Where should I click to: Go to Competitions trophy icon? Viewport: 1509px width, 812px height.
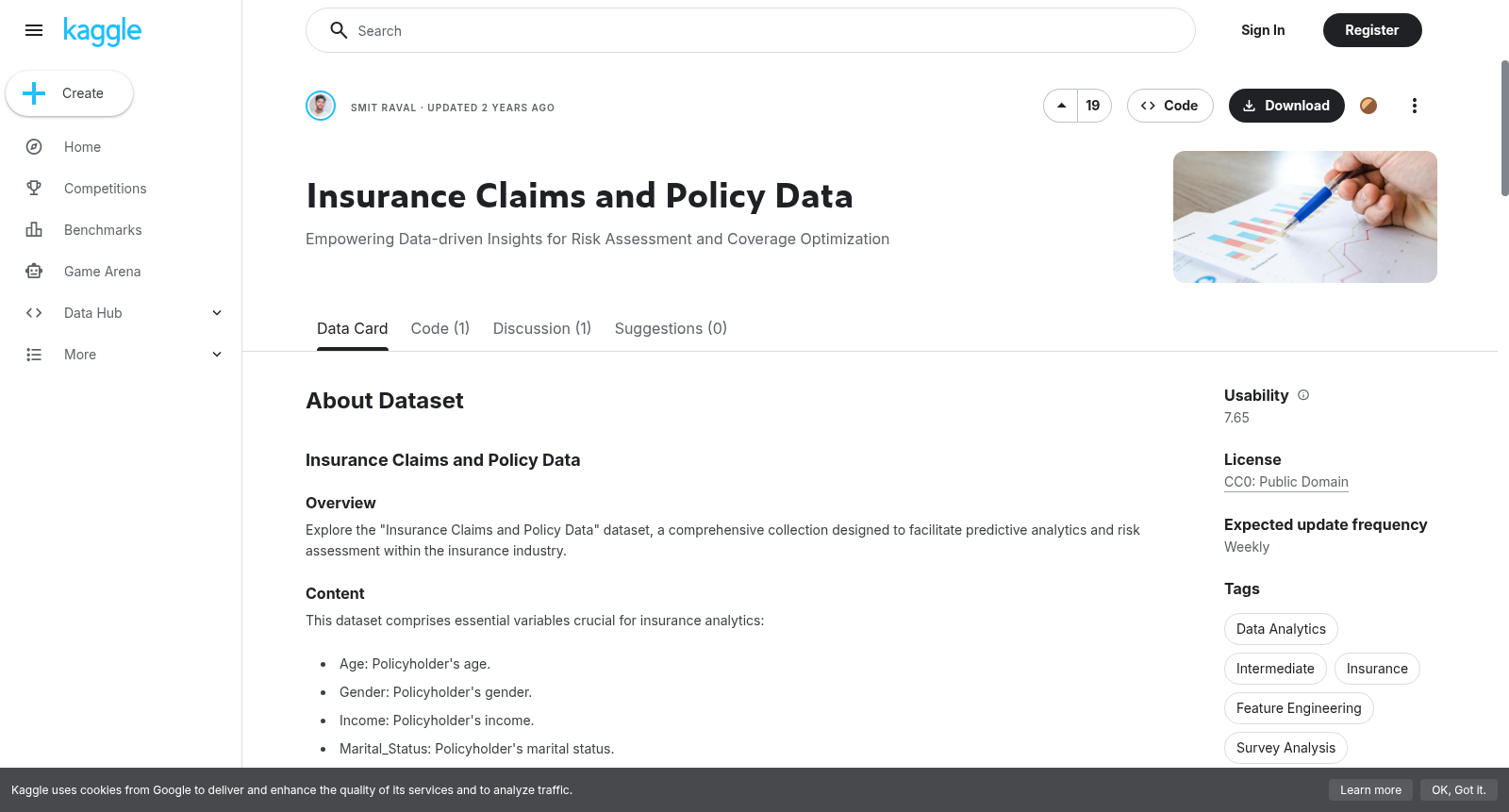[34, 189]
